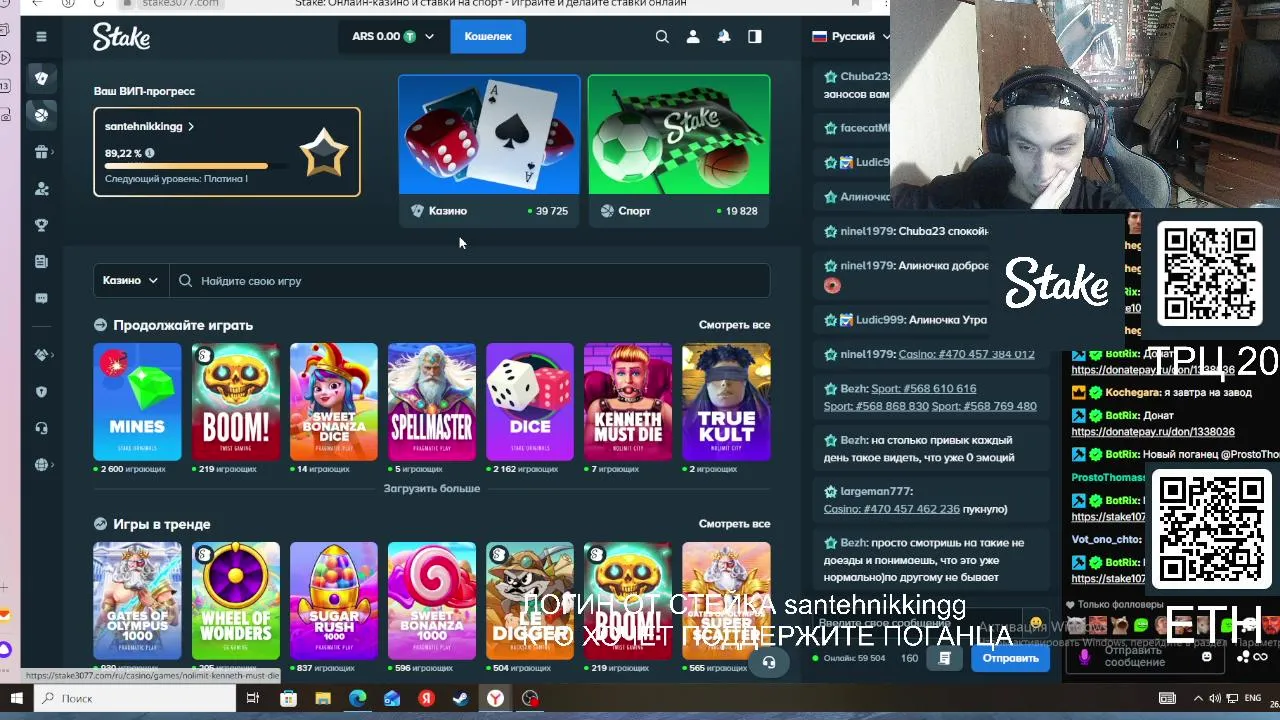This screenshot has height=720, width=1280.
Task: Open notifications bell icon in header
Action: pos(724,37)
